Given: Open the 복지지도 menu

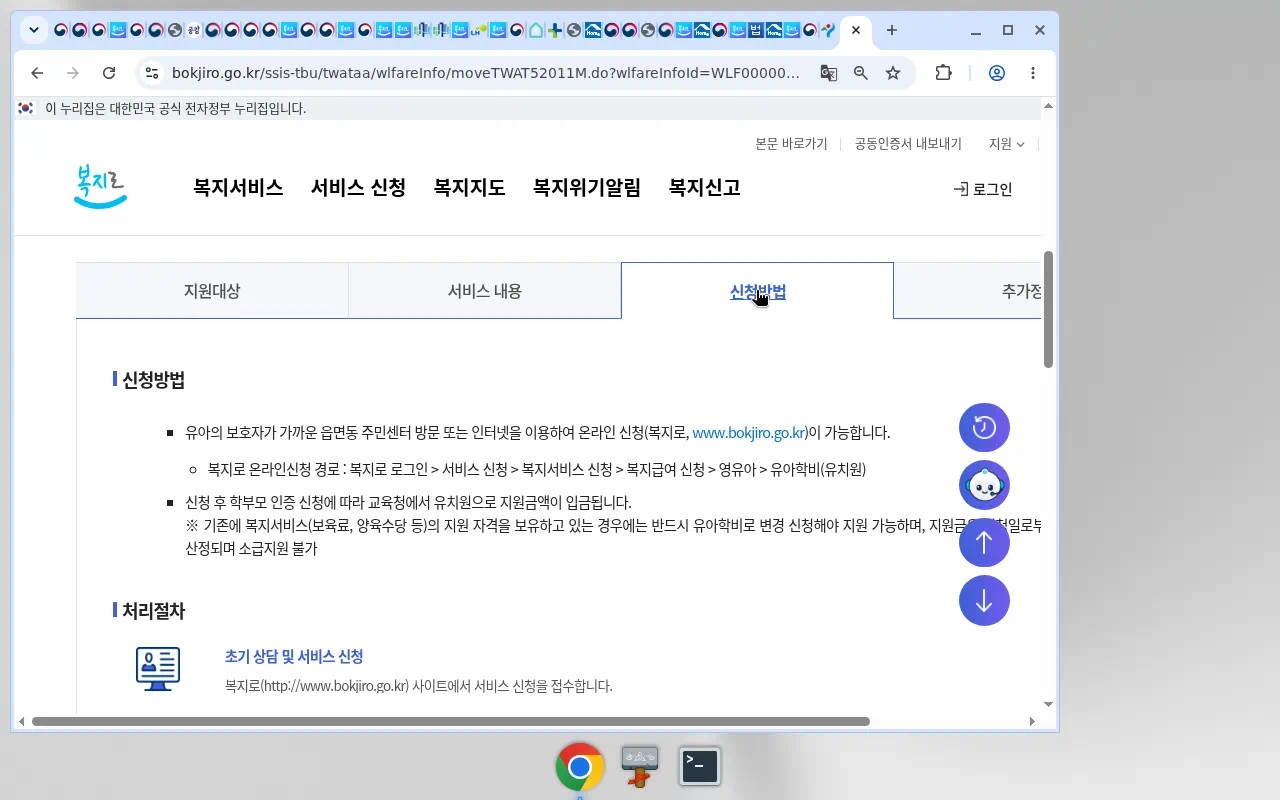Looking at the screenshot, I should [x=469, y=188].
